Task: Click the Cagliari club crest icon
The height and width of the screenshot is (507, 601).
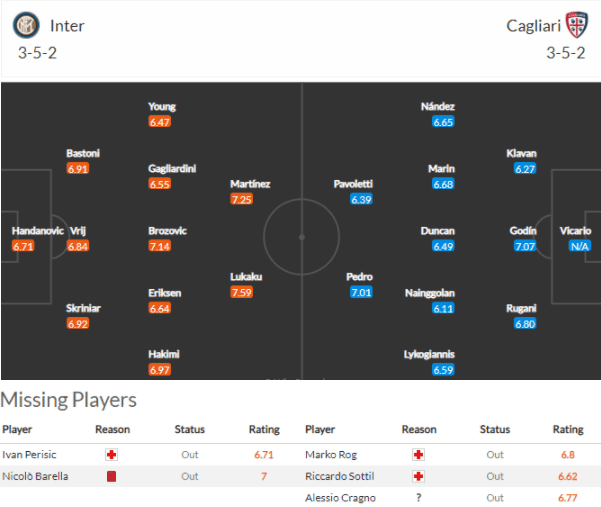Action: (x=574, y=25)
